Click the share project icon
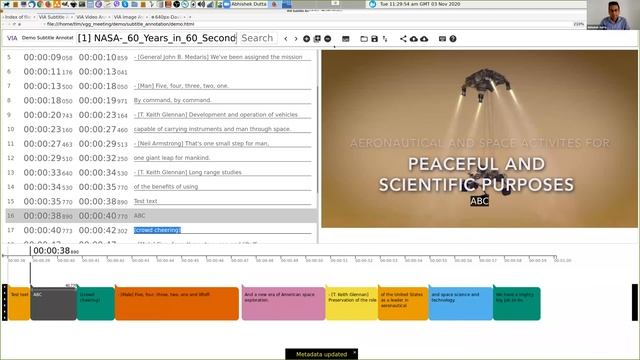The height and width of the screenshot is (360, 640). 403,39
